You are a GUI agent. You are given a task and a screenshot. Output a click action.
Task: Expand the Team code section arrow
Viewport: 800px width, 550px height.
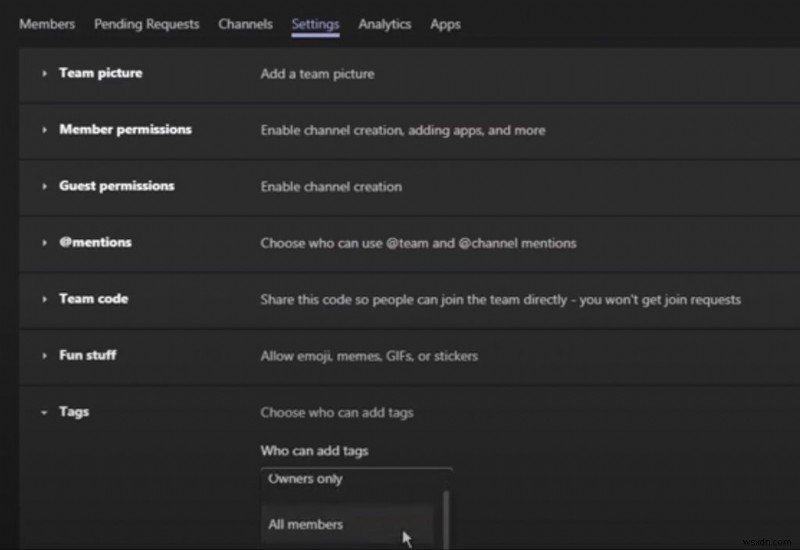[x=44, y=299]
